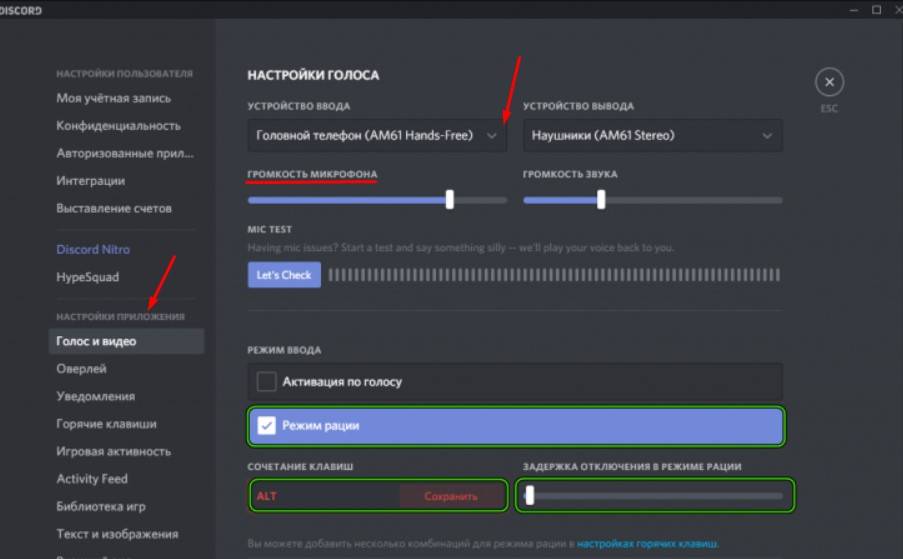Expand output device dropdown Наушники (AM61 Stereo)

click(x=652, y=136)
